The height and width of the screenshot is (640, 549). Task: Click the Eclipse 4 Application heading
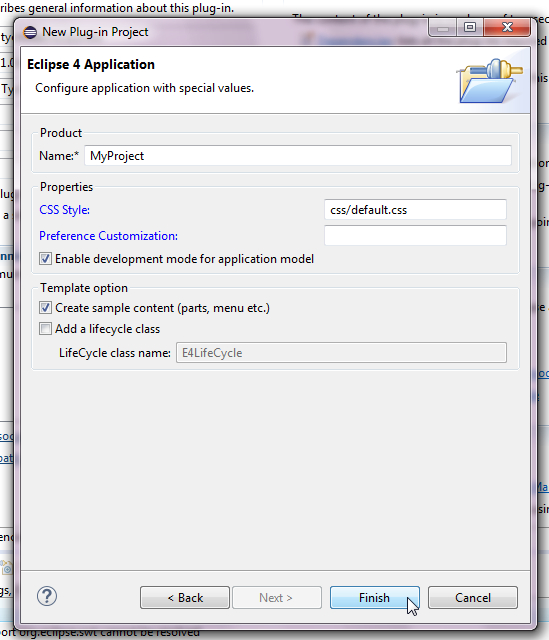[x=91, y=64]
